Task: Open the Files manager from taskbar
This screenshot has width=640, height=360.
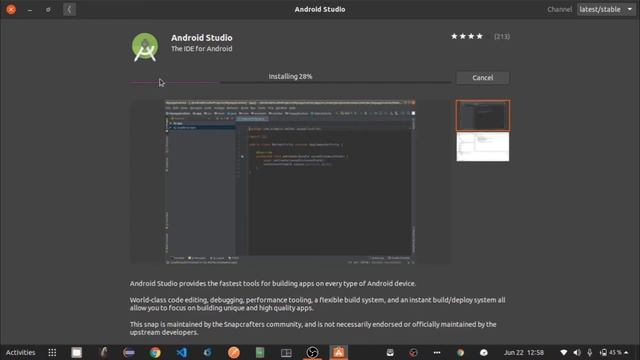Action: pos(77,352)
